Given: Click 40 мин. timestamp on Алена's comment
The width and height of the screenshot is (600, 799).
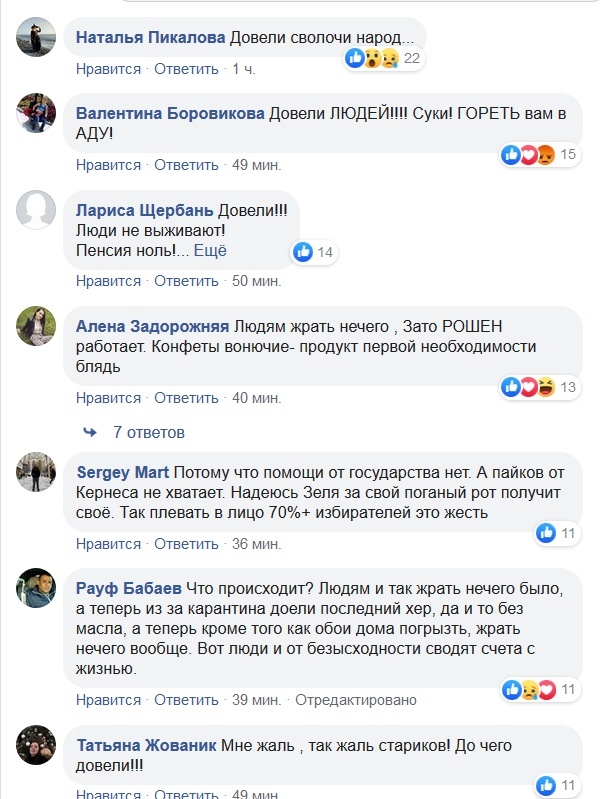Looking at the screenshot, I should [256, 398].
